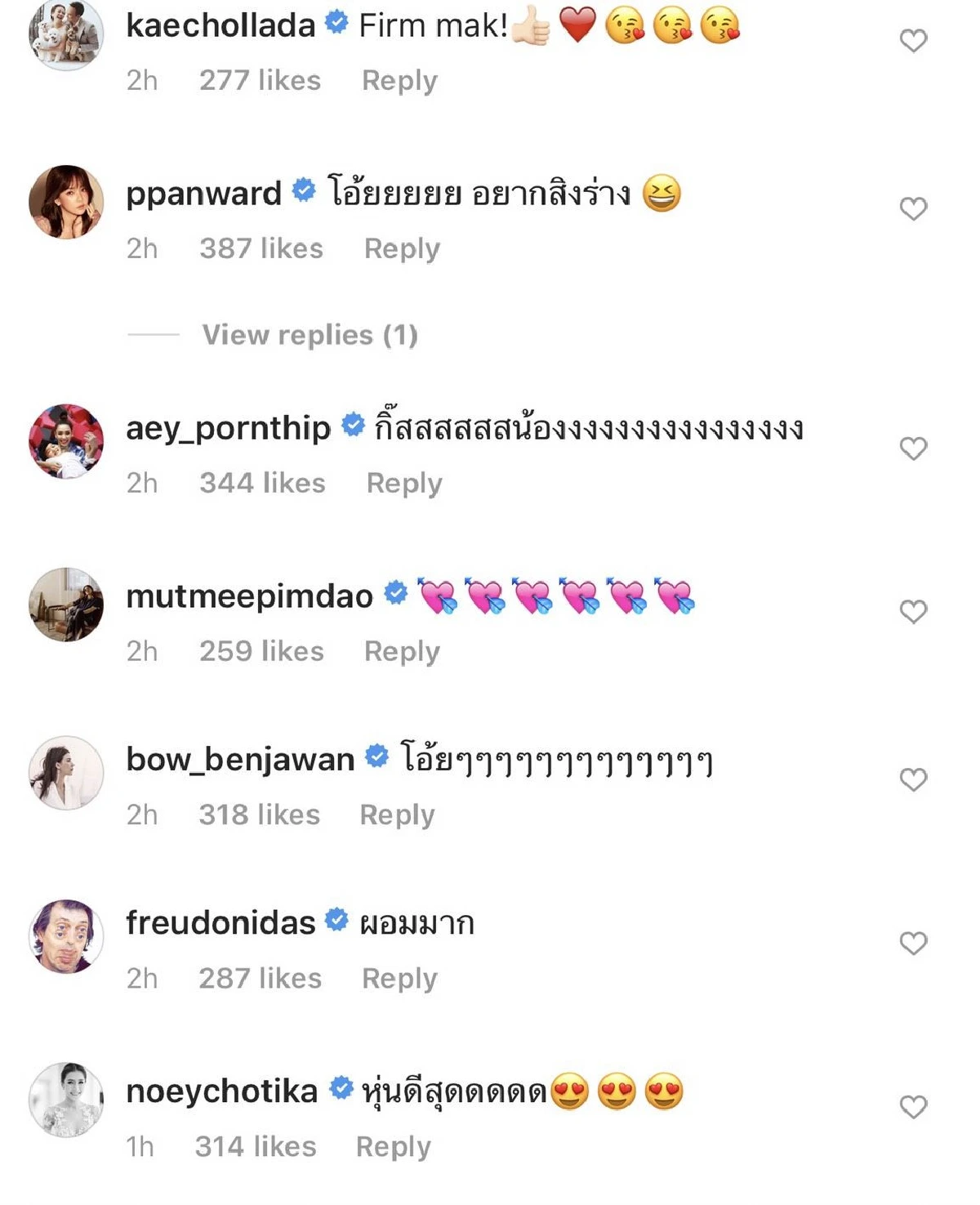
Task: View who liked mutmeepimdao's 259 likes
Action: 262,651
